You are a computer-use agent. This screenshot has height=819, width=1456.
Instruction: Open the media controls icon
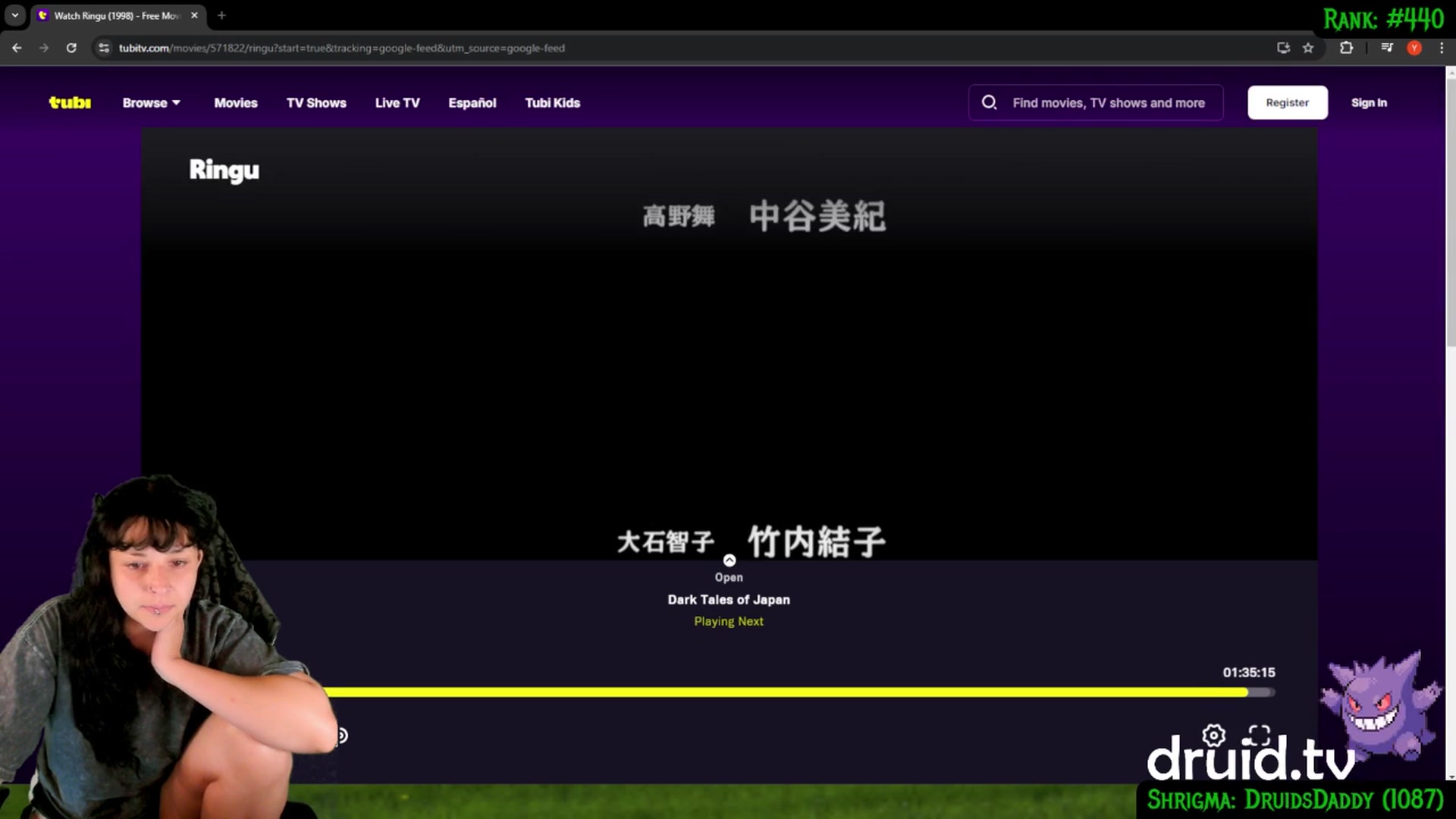point(1387,48)
